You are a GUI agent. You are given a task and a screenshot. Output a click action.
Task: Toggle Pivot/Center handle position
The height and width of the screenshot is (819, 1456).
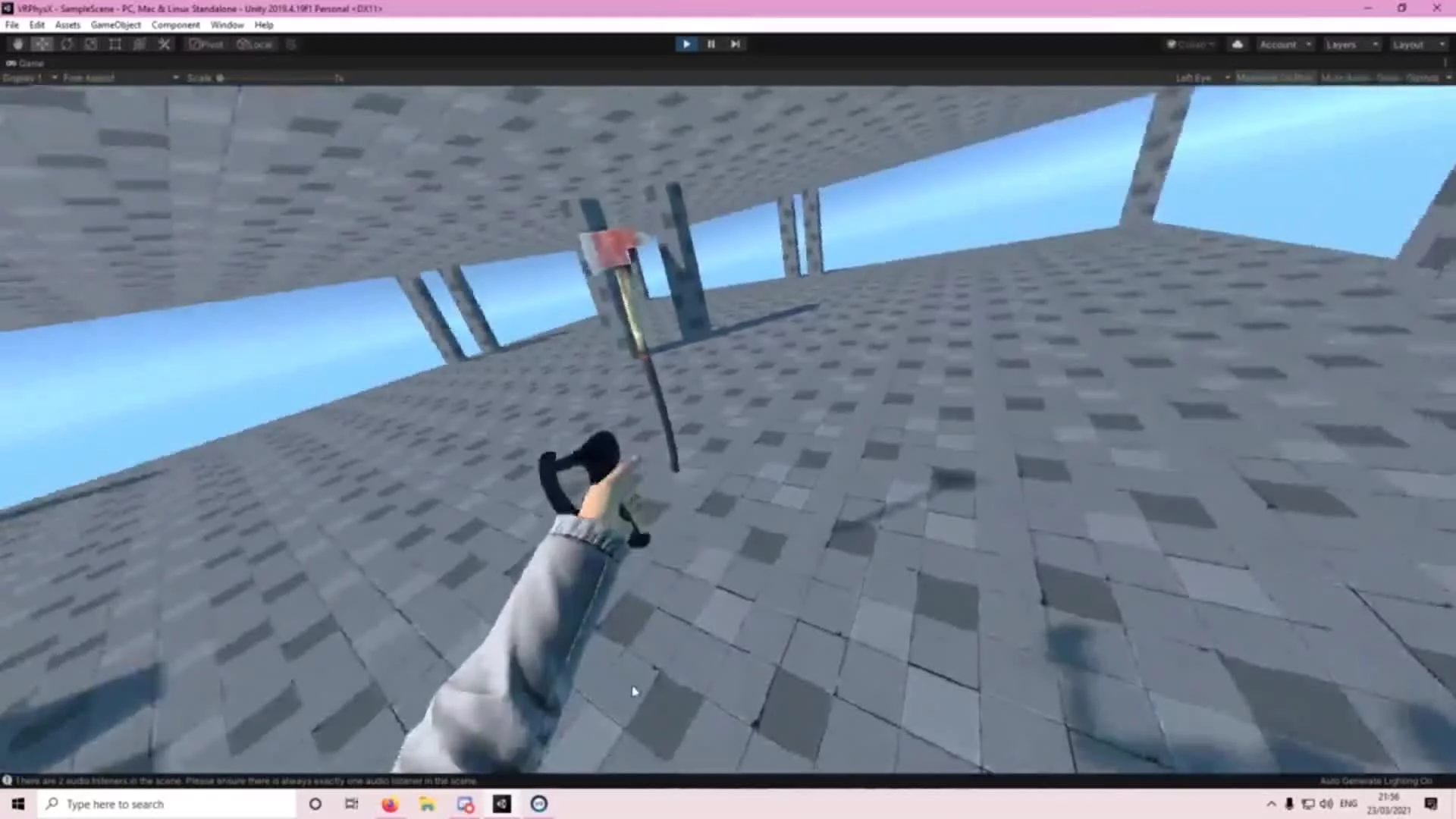coord(206,44)
